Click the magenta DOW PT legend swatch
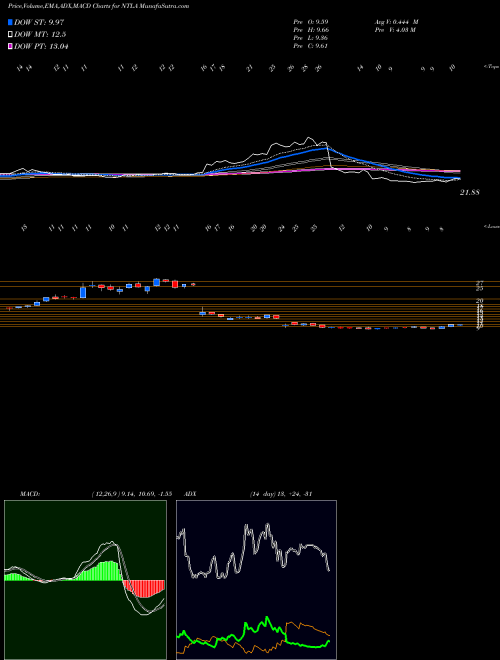The height and width of the screenshot is (660, 500). [x=11, y=46]
